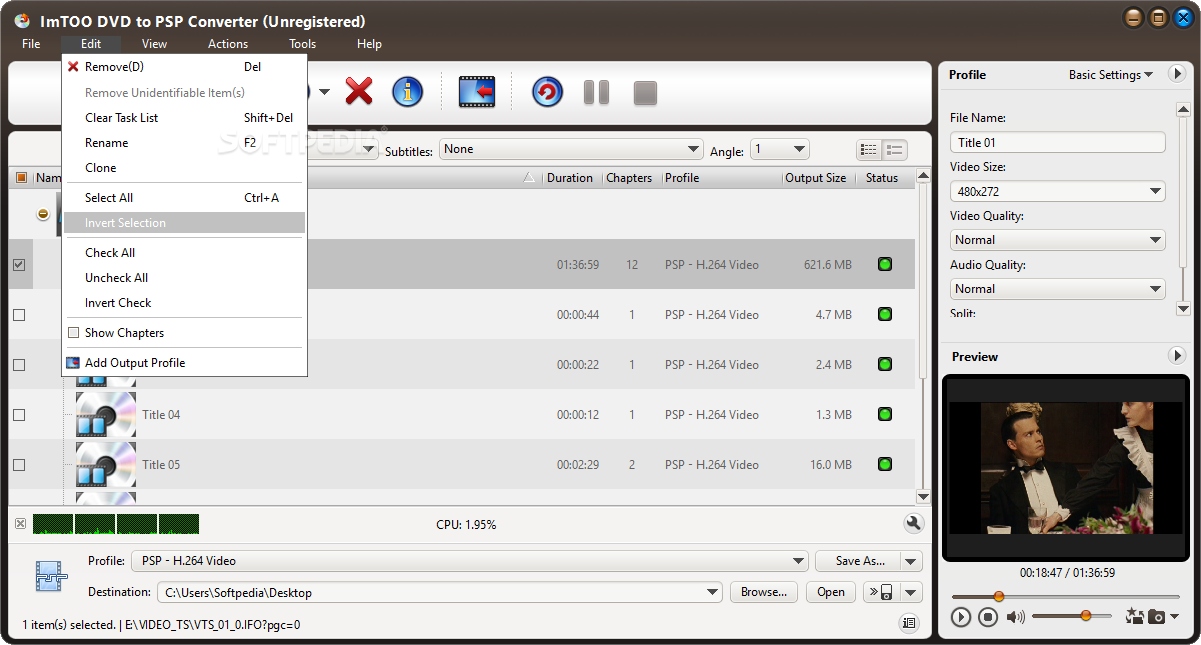Check the Title 05 checkbox
This screenshot has height=645, width=1201.
pyautogui.click(x=19, y=465)
